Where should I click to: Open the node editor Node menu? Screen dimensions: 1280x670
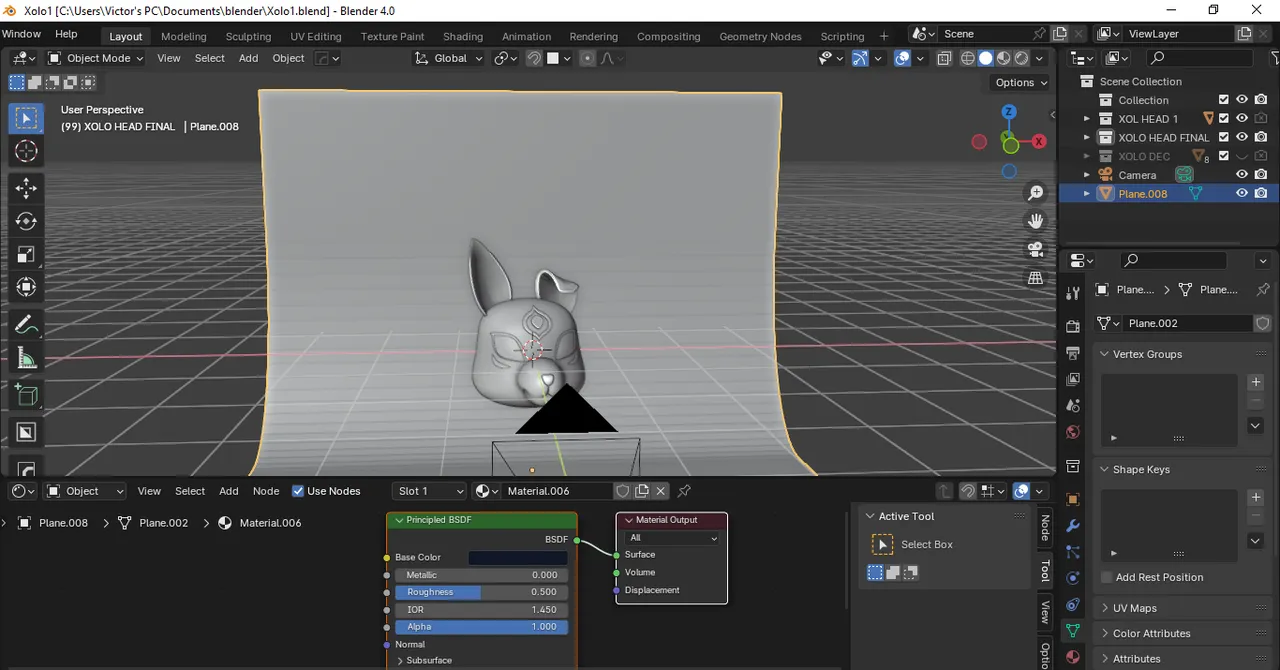(266, 491)
